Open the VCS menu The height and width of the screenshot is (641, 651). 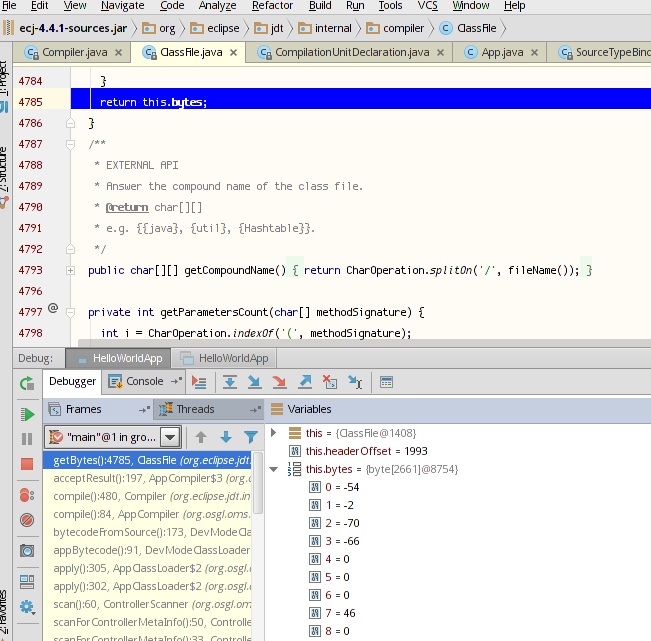point(427,5)
